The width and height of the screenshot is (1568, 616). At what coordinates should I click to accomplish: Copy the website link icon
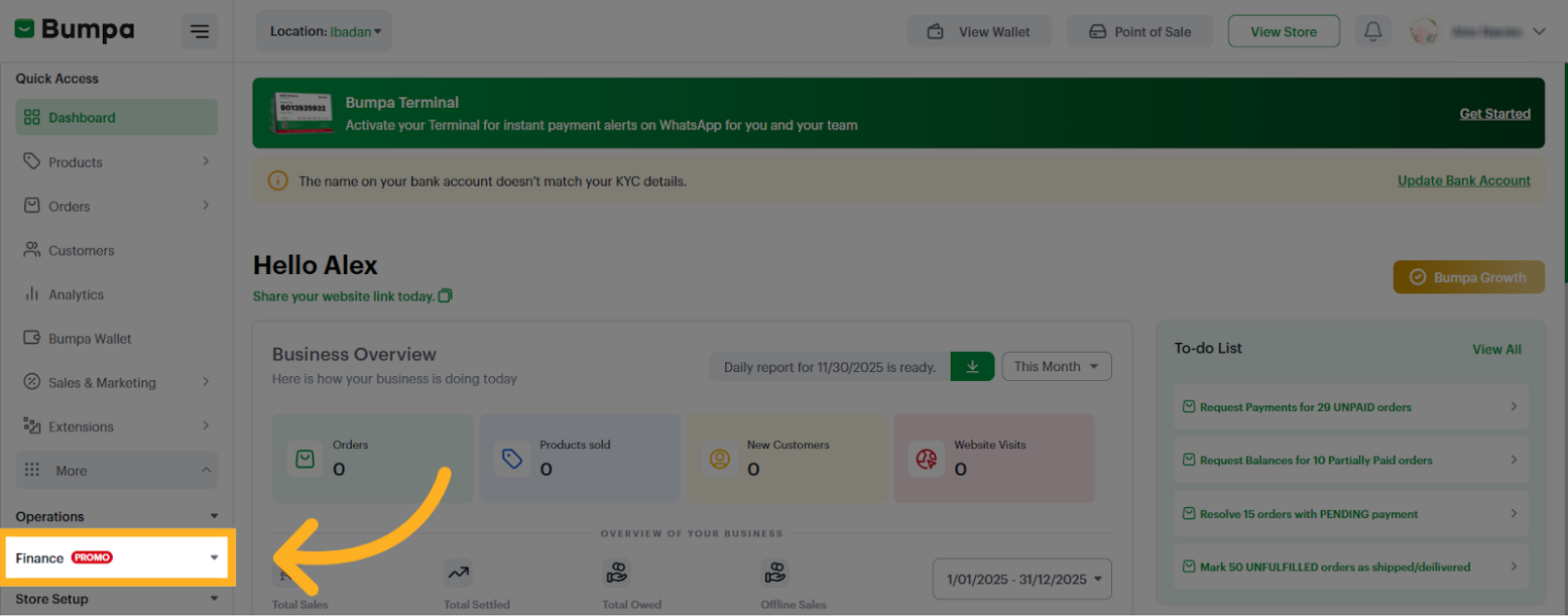(x=445, y=295)
